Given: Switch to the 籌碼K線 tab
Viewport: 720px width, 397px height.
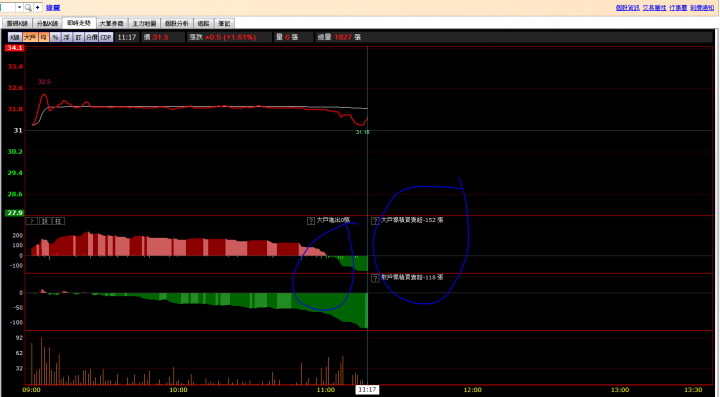Looking at the screenshot, I should 17,23.
